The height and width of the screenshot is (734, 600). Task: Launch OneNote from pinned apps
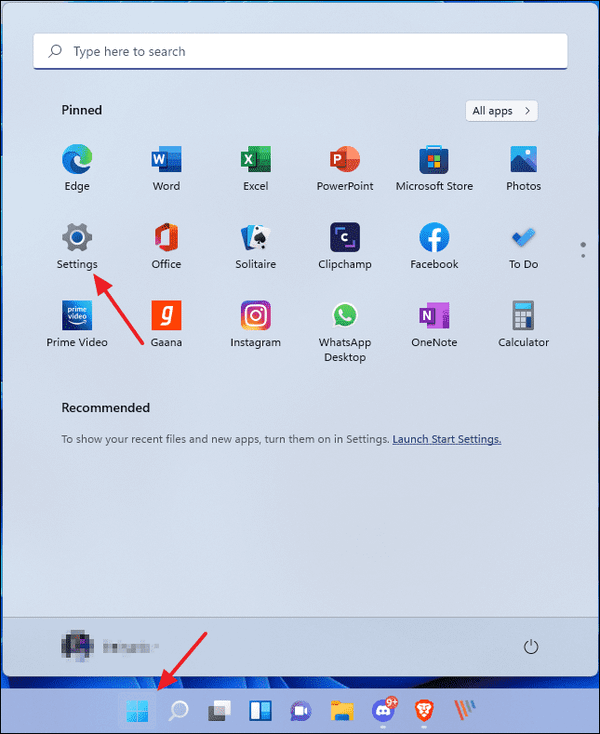pyautogui.click(x=434, y=324)
